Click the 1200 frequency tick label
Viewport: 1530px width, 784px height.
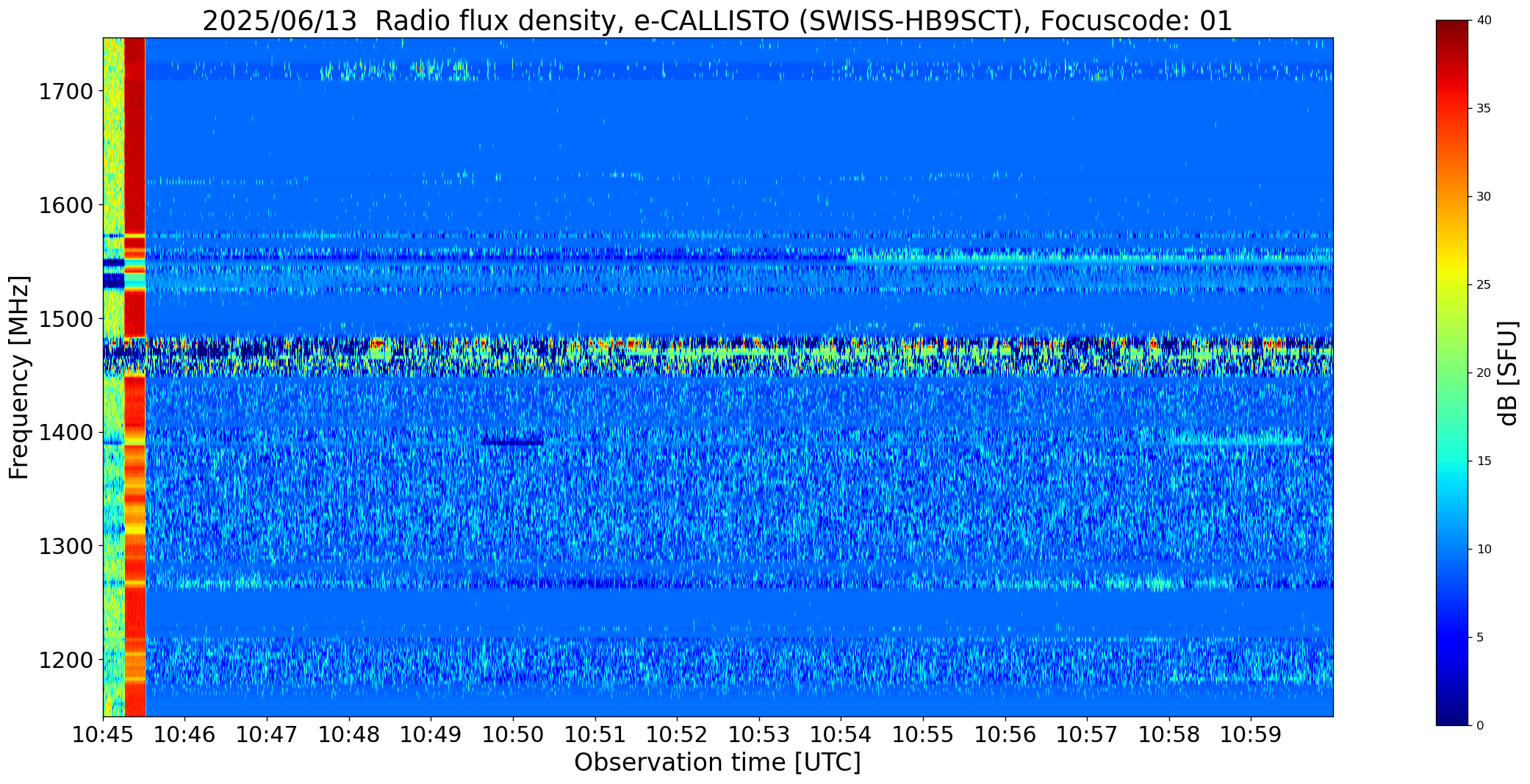pyautogui.click(x=65, y=660)
